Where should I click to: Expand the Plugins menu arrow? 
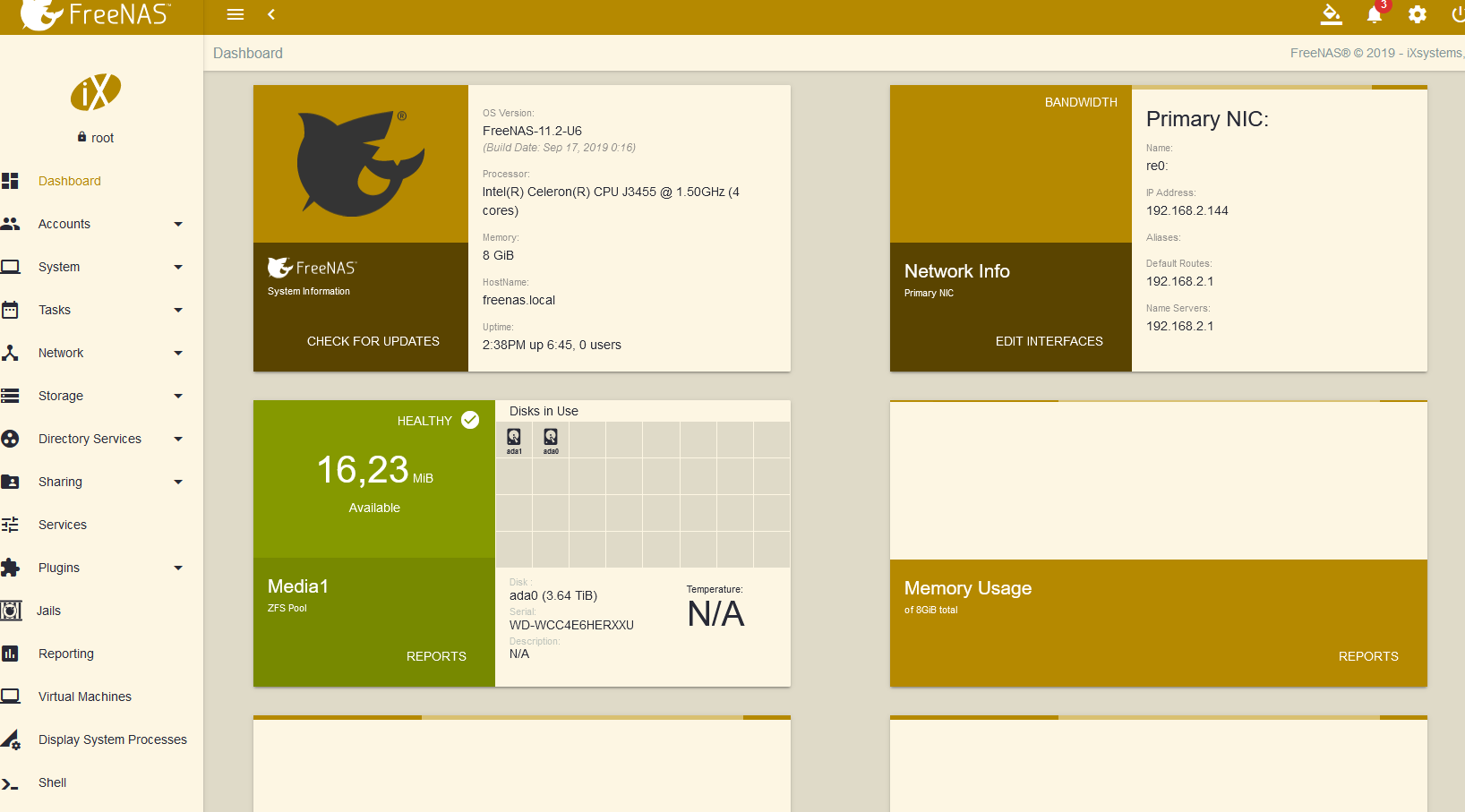coord(178,568)
